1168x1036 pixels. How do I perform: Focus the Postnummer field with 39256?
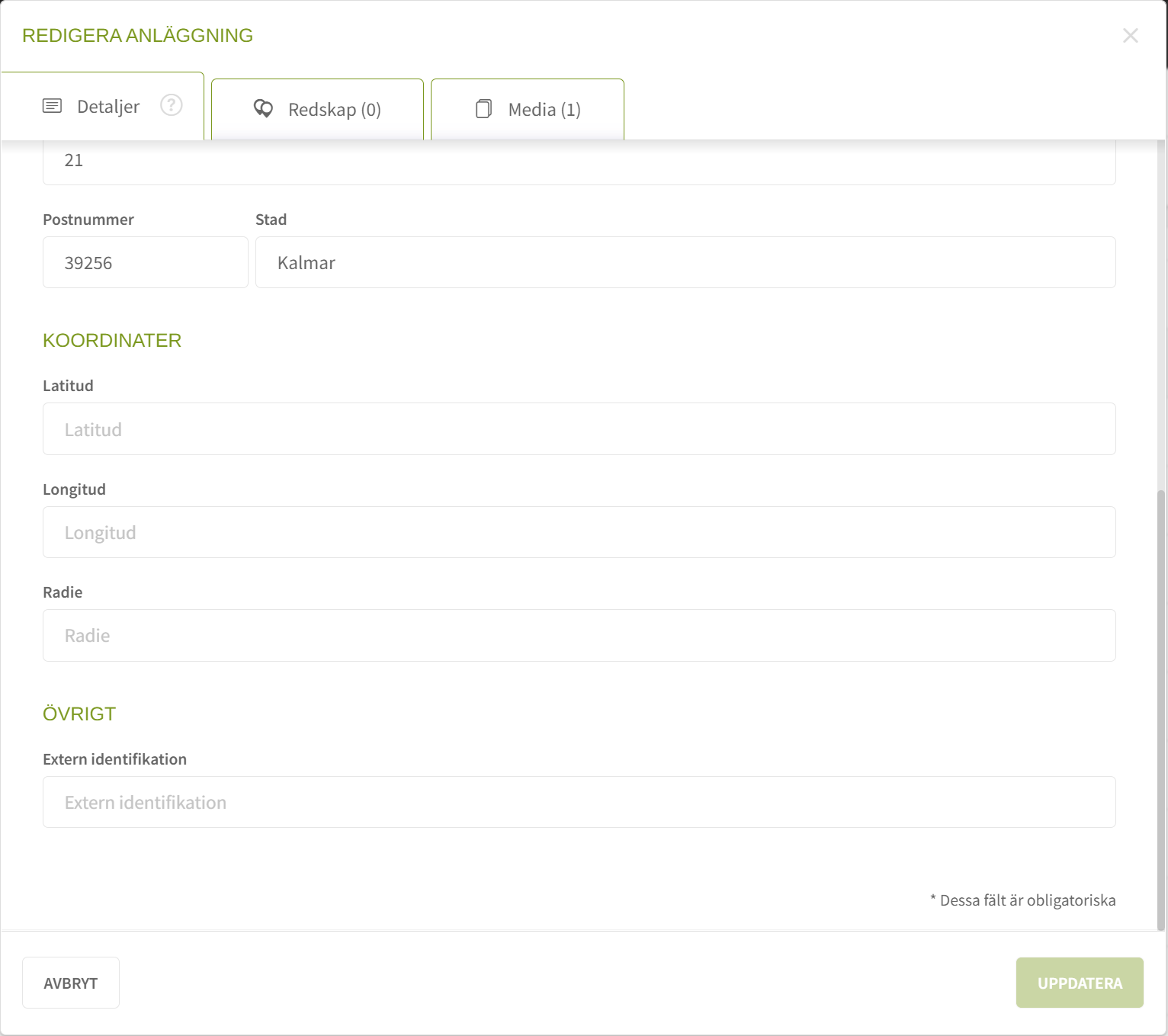[145, 263]
